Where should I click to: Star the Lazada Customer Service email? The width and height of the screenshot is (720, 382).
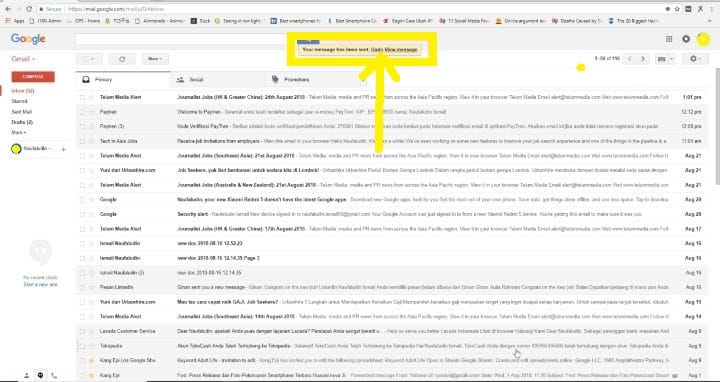click(x=91, y=331)
